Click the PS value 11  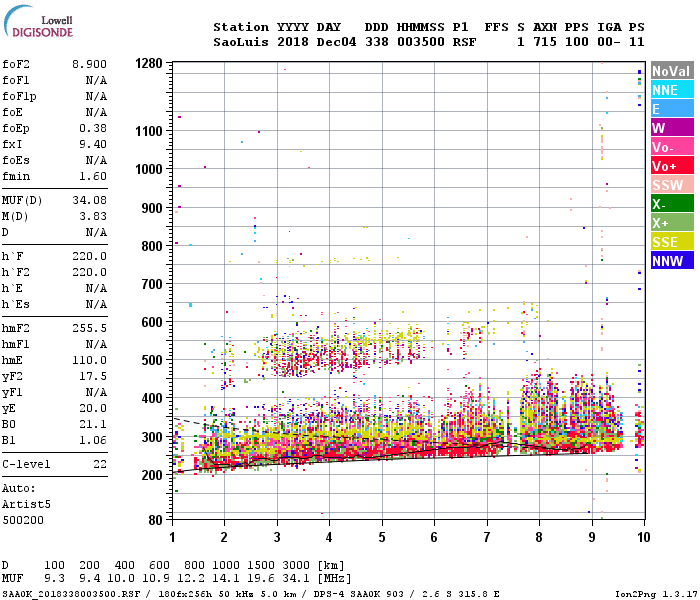[637, 42]
